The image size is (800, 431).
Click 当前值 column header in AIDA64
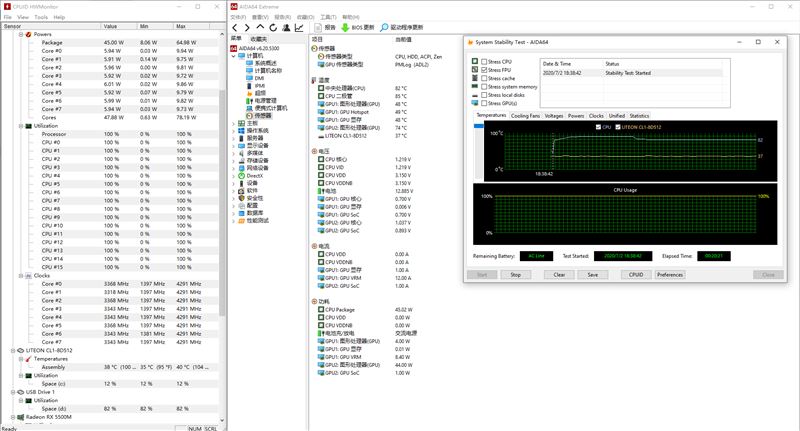[x=403, y=39]
